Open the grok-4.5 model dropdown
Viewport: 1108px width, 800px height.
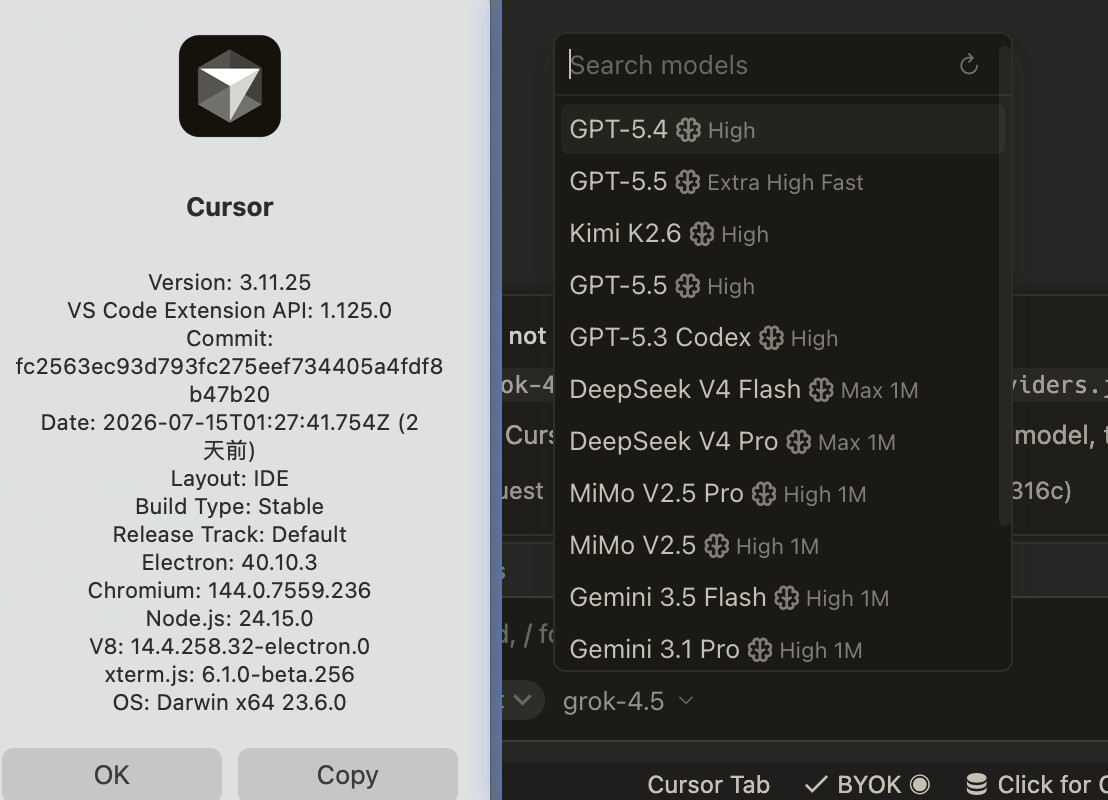tap(627, 701)
